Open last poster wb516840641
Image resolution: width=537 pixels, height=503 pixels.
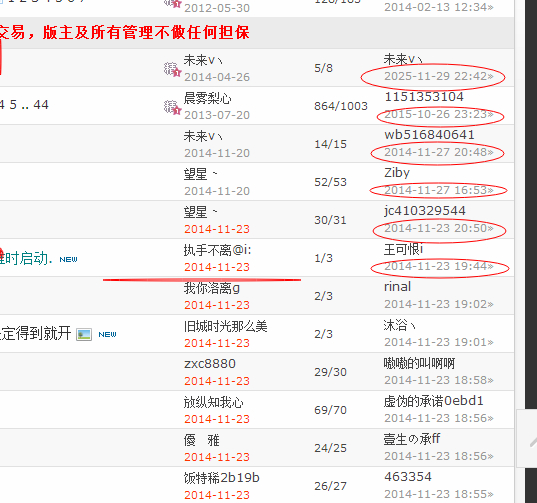(x=429, y=135)
